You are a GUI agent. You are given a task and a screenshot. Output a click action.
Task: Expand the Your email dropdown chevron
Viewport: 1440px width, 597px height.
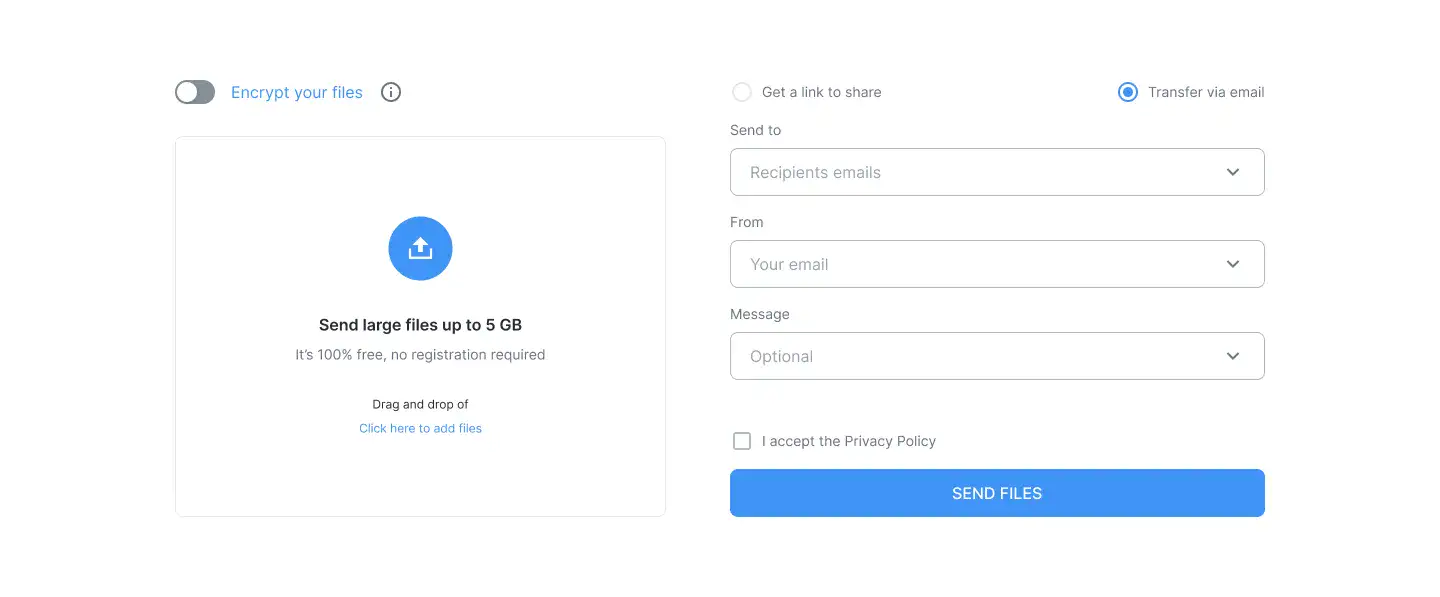(1233, 264)
